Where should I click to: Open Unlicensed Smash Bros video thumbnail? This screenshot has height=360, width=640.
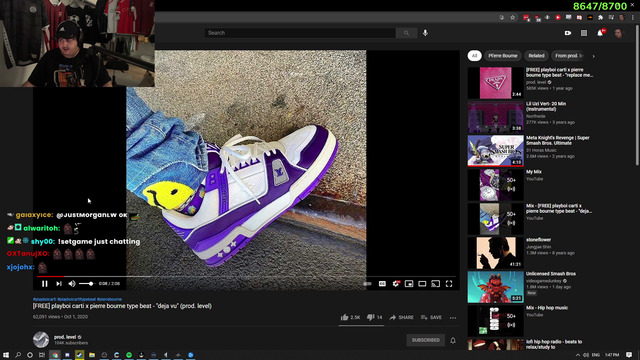pos(496,287)
